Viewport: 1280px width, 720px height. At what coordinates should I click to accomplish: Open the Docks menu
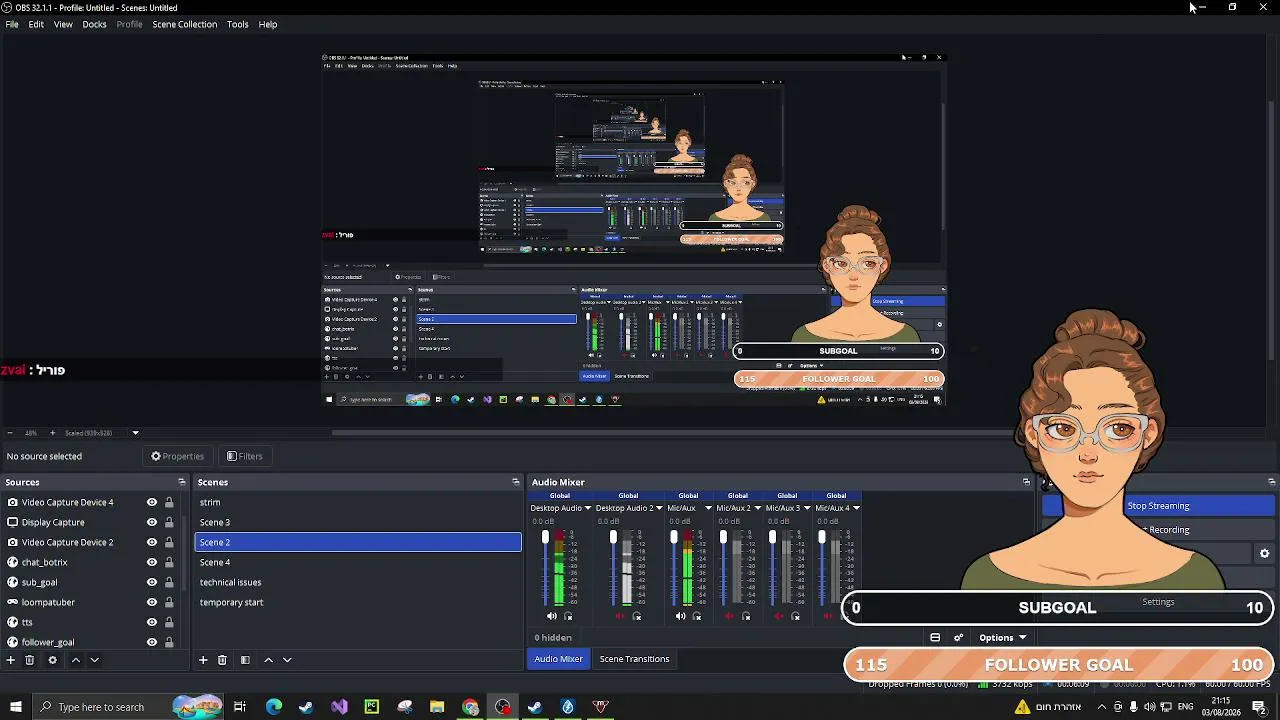pos(94,24)
